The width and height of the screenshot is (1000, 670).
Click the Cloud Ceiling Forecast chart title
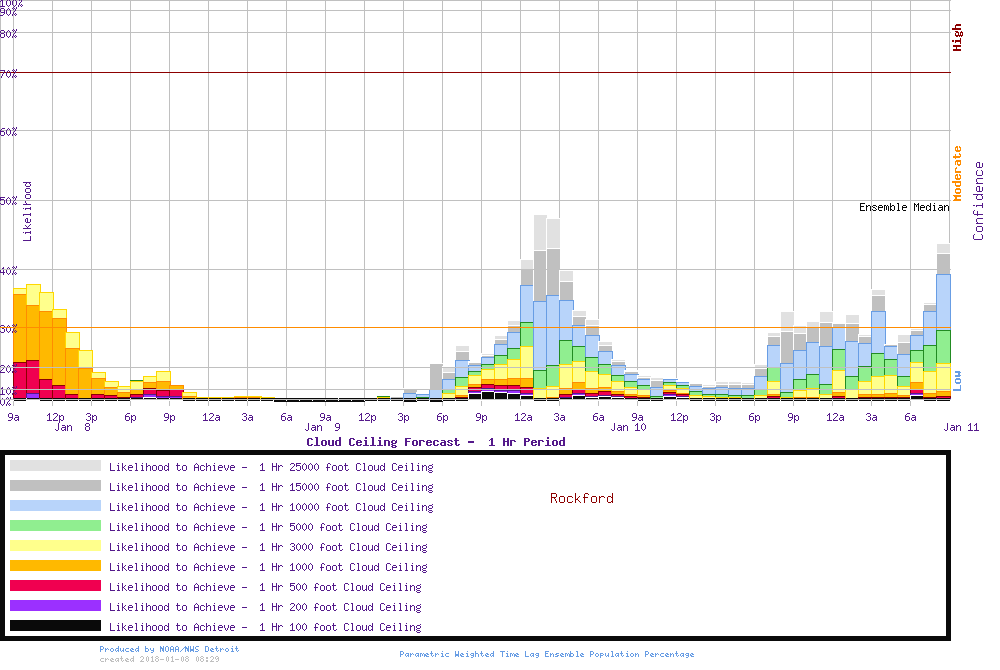click(435, 442)
